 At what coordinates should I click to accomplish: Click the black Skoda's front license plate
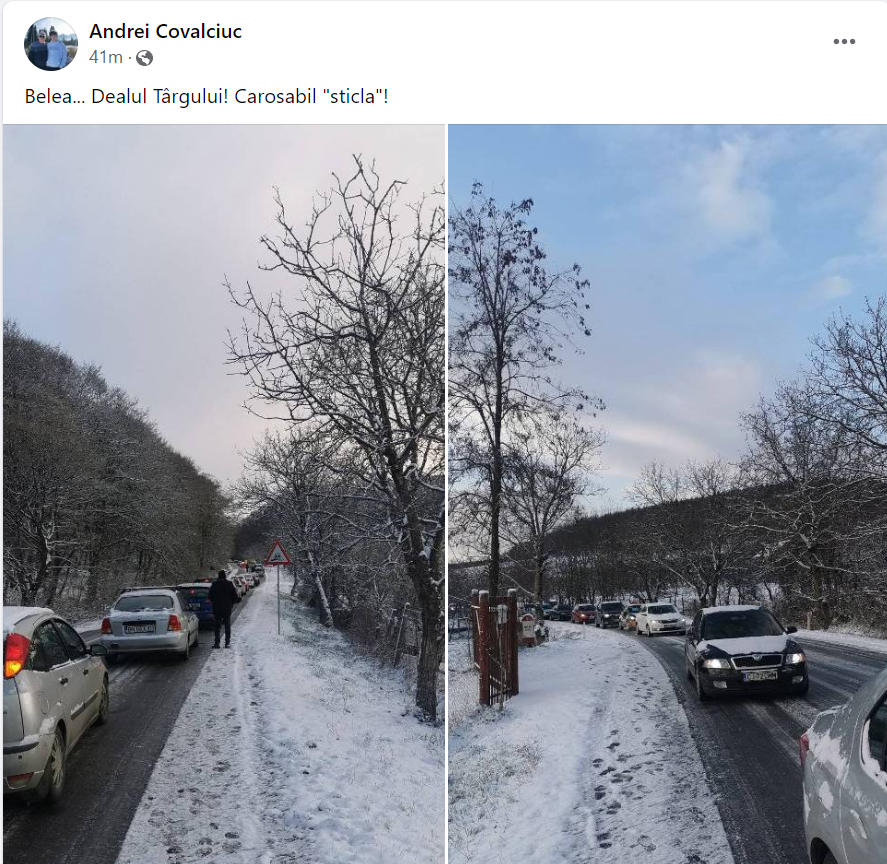pyautogui.click(x=761, y=676)
